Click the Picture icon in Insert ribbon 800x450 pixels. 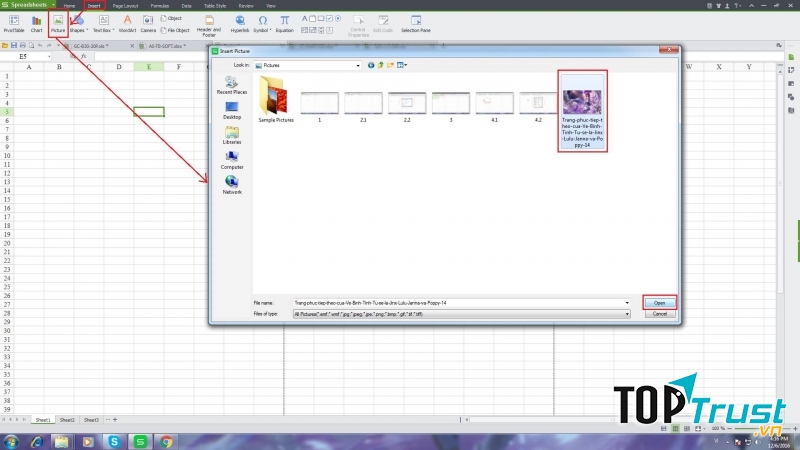click(57, 22)
